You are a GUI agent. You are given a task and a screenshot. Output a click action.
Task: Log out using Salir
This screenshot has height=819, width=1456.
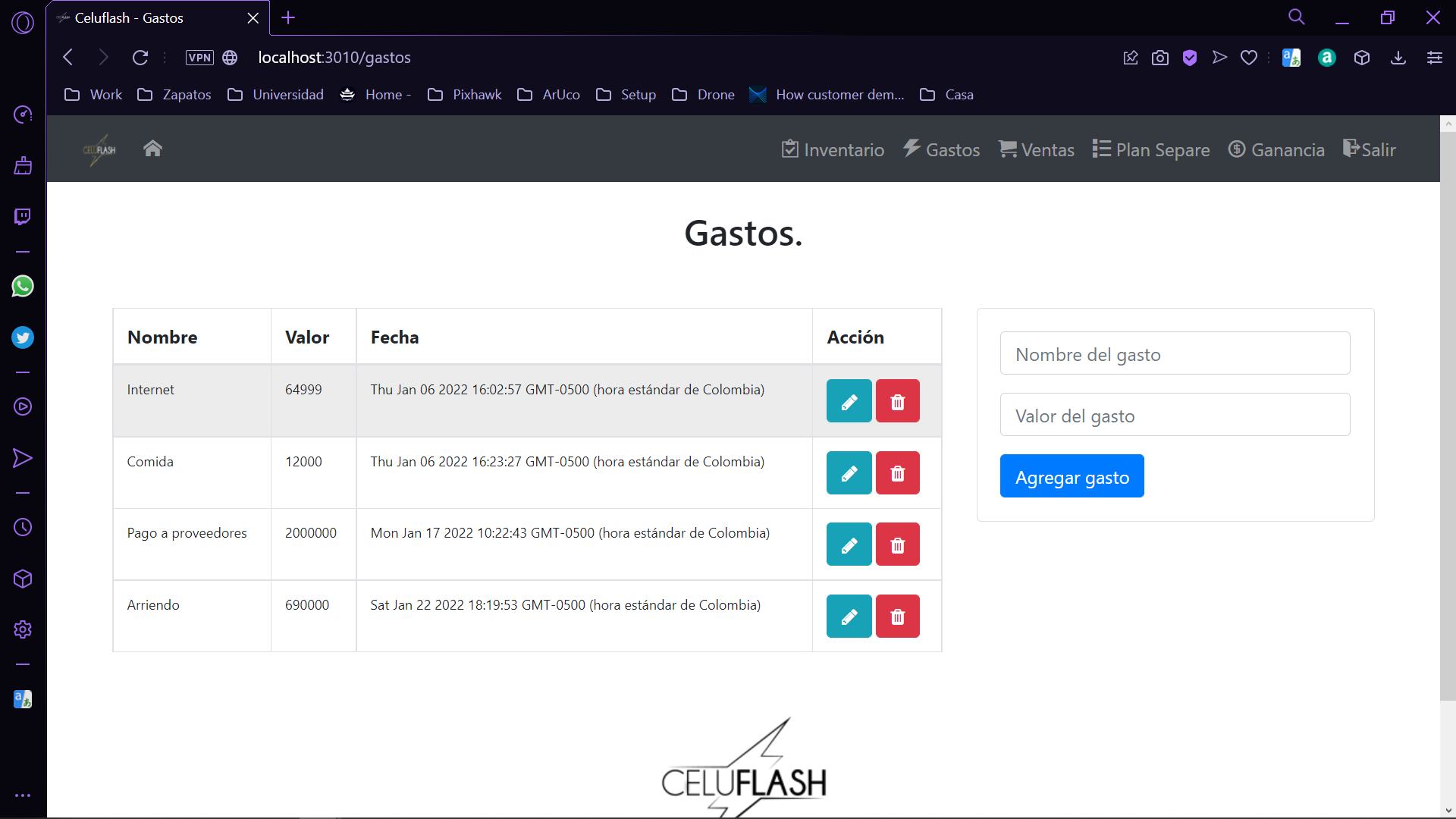(1369, 149)
